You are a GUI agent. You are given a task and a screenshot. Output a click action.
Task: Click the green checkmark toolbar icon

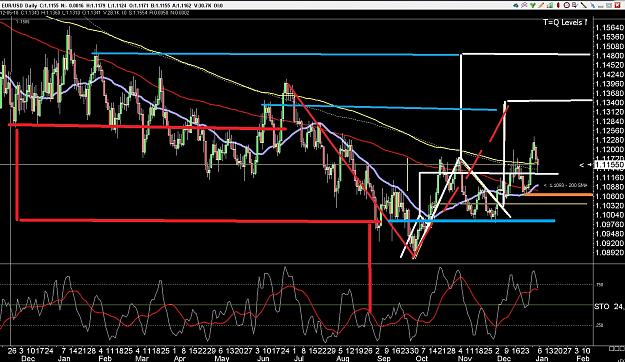(533, 5)
